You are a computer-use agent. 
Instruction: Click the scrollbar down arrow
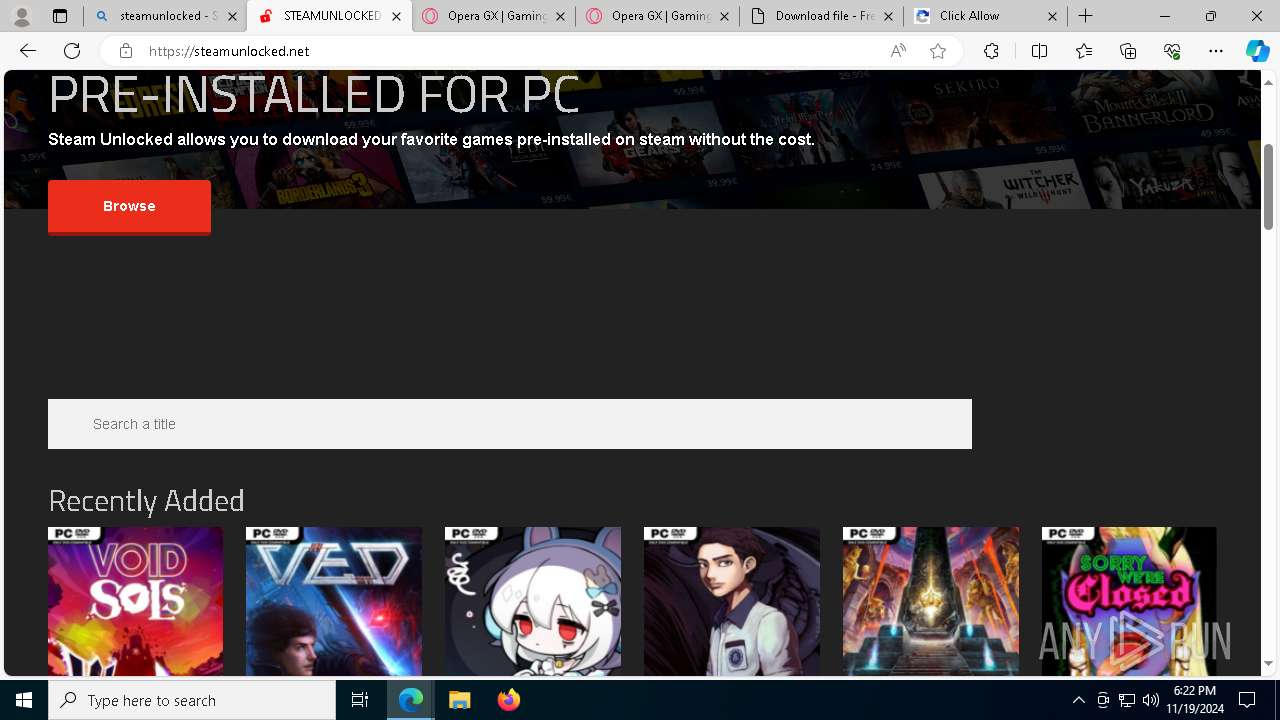click(x=1268, y=664)
